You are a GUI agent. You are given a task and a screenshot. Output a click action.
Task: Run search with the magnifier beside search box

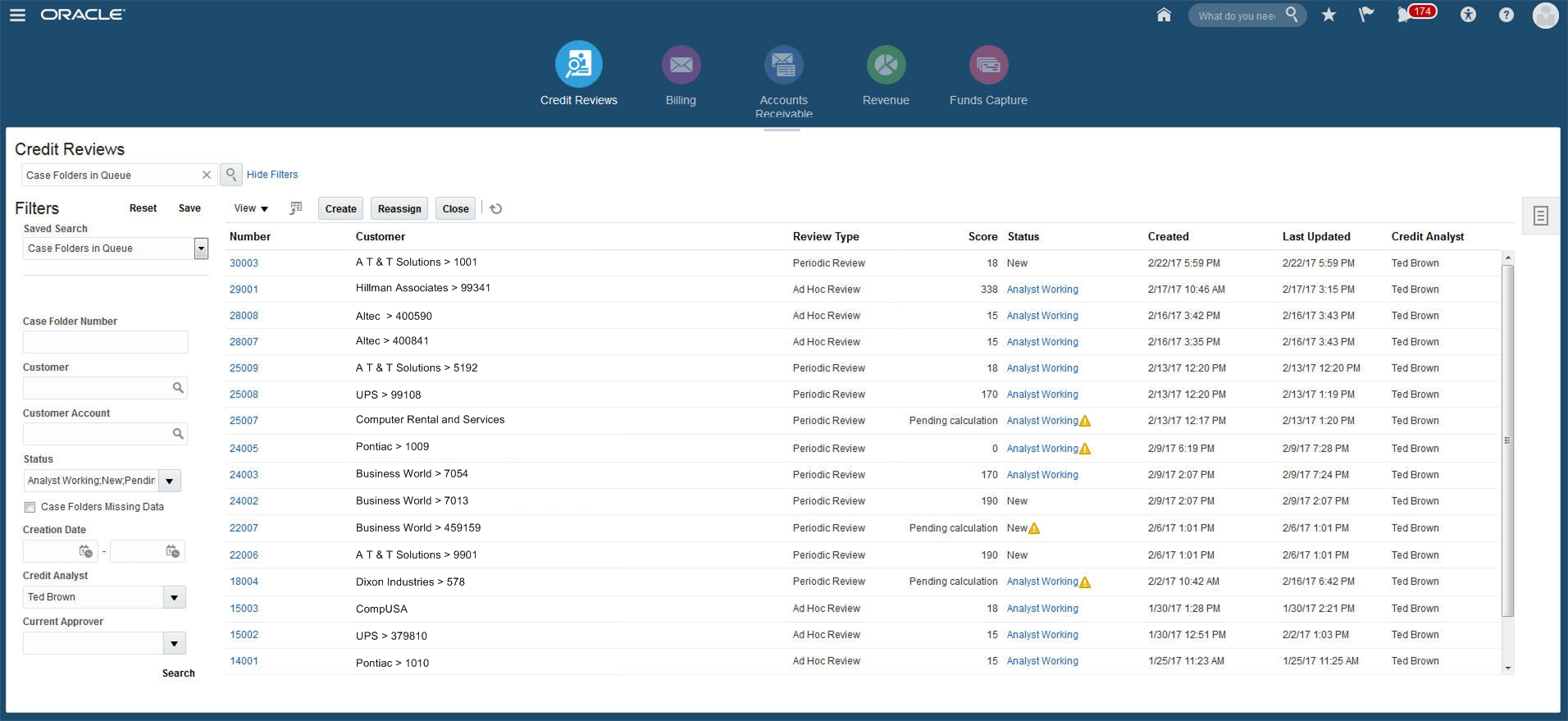(231, 175)
